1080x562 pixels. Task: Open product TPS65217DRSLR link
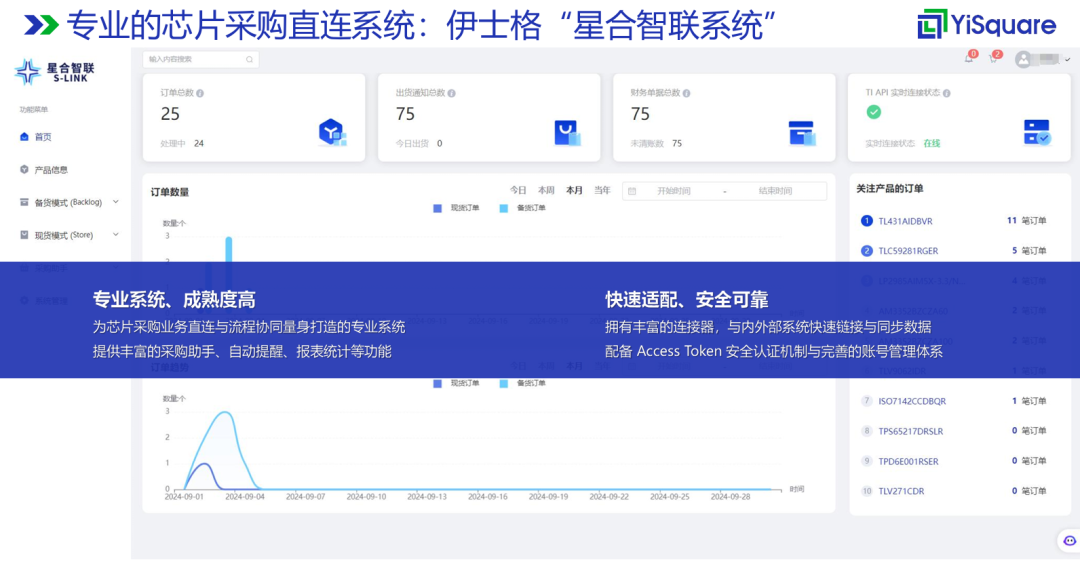coord(911,431)
